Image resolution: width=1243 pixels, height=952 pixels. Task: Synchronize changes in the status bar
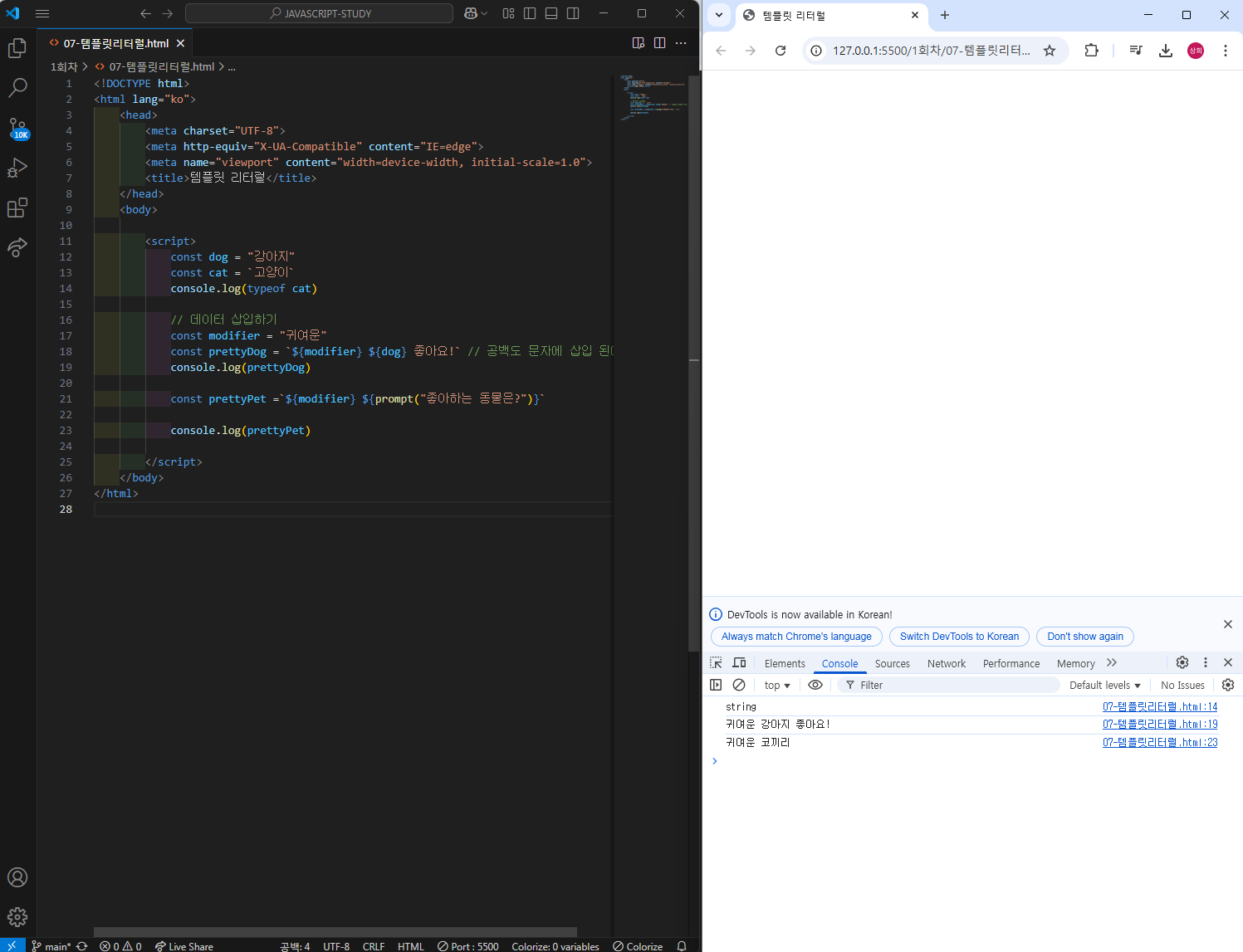tap(81, 946)
